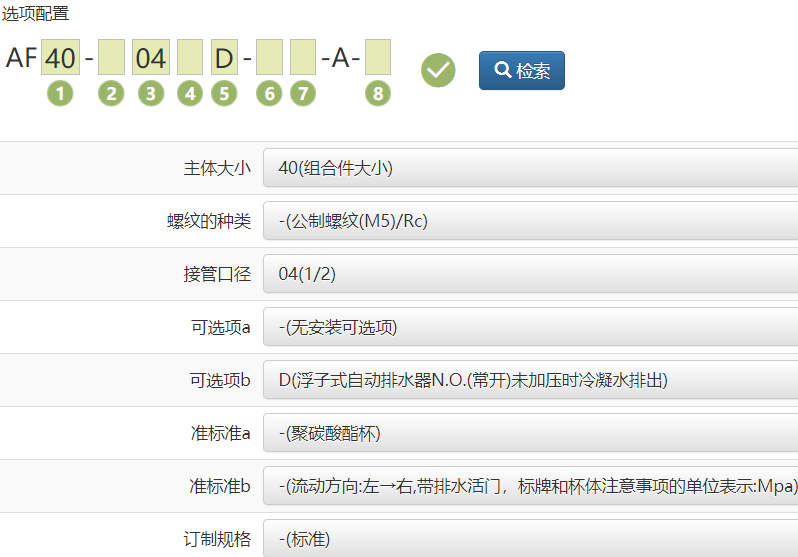798x557 pixels.
Task: Open the 螺纹的种类 dropdown
Action: point(530,221)
